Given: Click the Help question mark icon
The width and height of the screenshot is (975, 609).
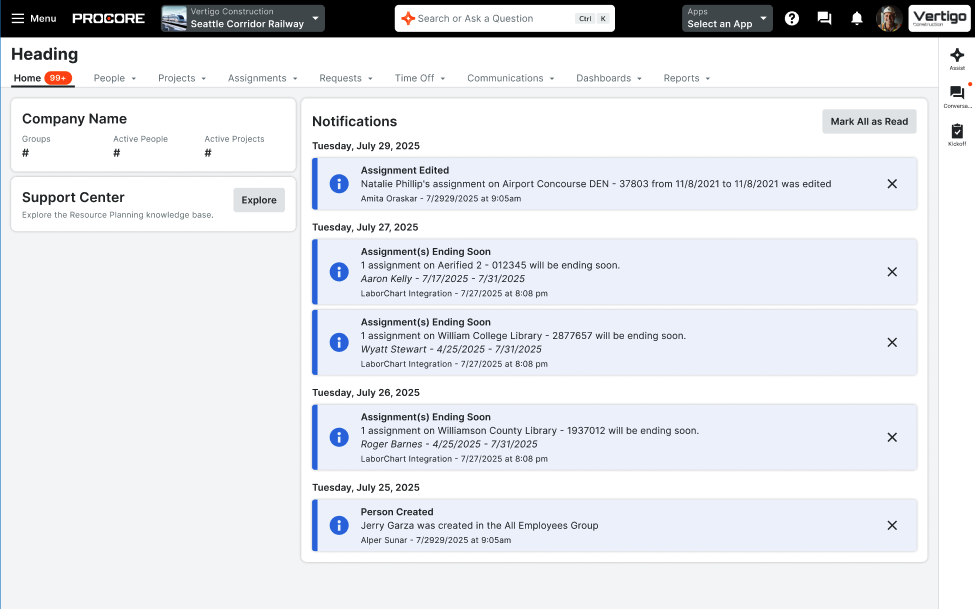Looking at the screenshot, I should tap(791, 17).
